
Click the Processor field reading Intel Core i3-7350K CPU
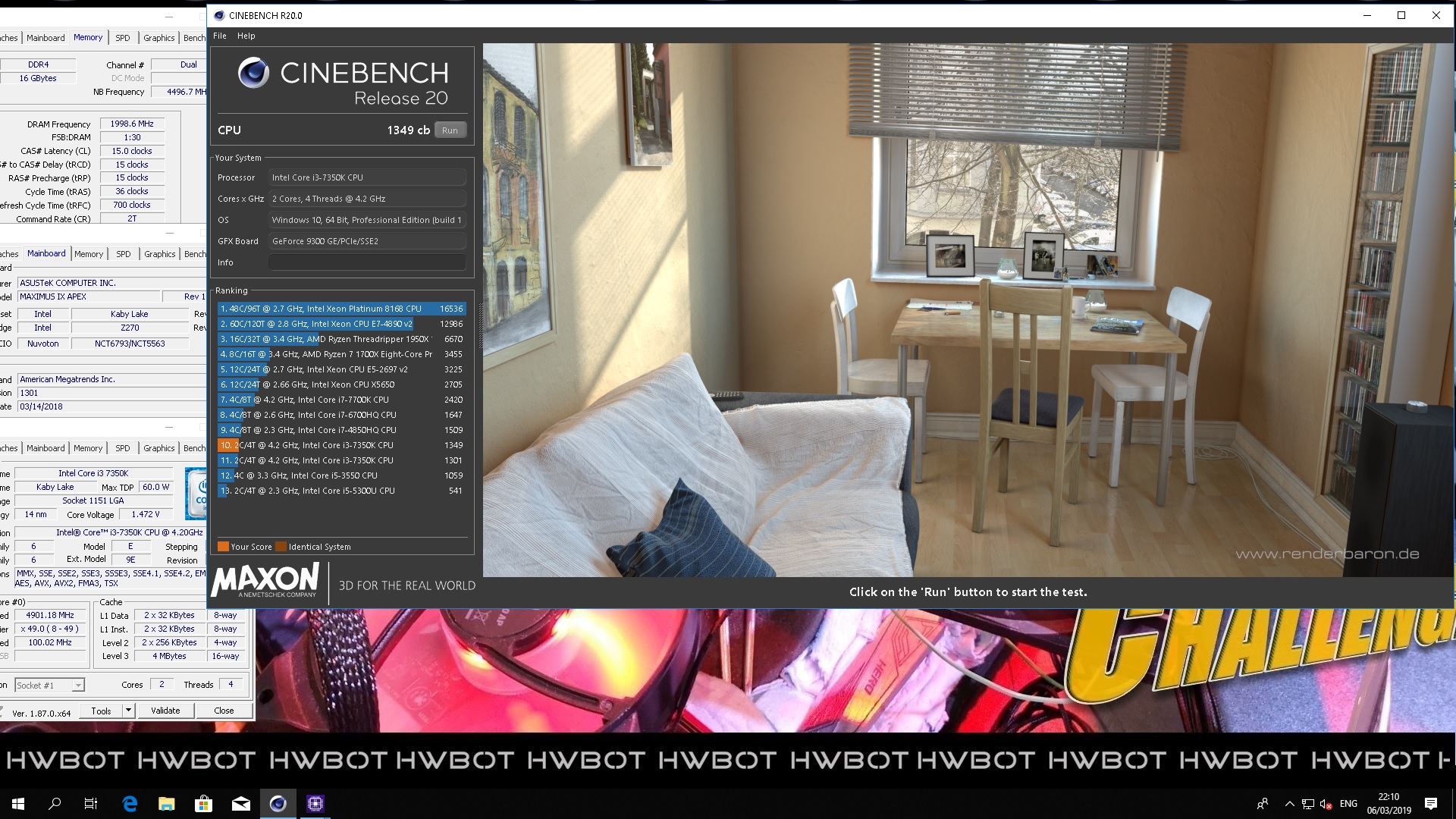tap(367, 177)
